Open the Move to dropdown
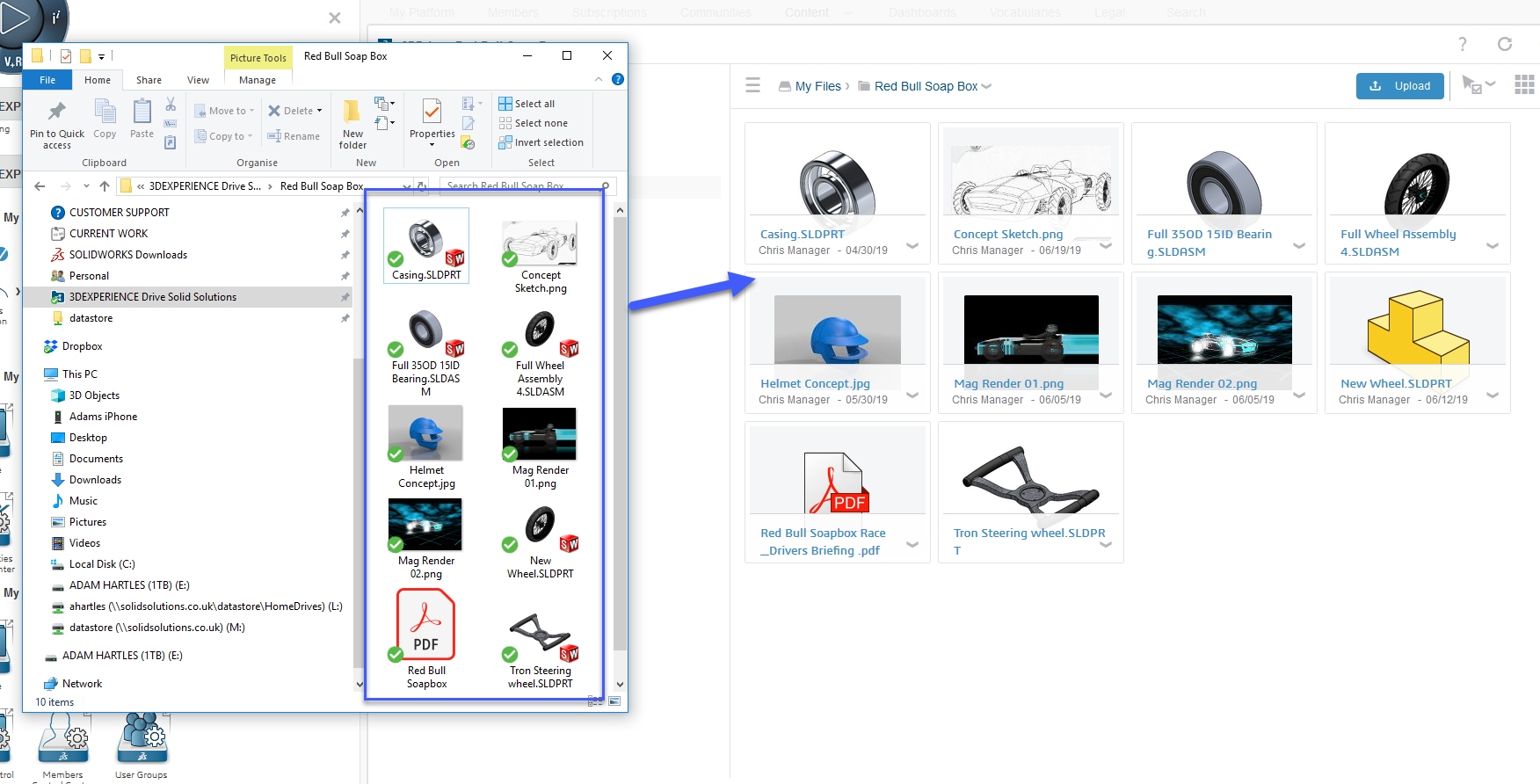This screenshot has height=784, width=1540. click(225, 111)
